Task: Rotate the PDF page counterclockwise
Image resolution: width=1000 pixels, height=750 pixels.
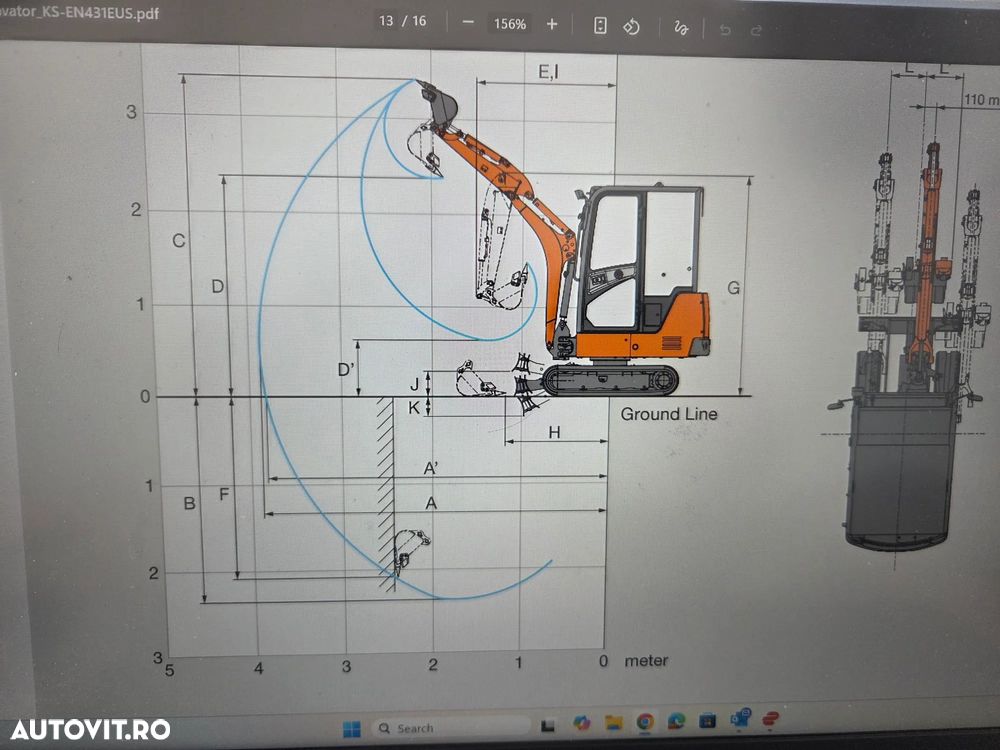Action: pyautogui.click(x=631, y=27)
